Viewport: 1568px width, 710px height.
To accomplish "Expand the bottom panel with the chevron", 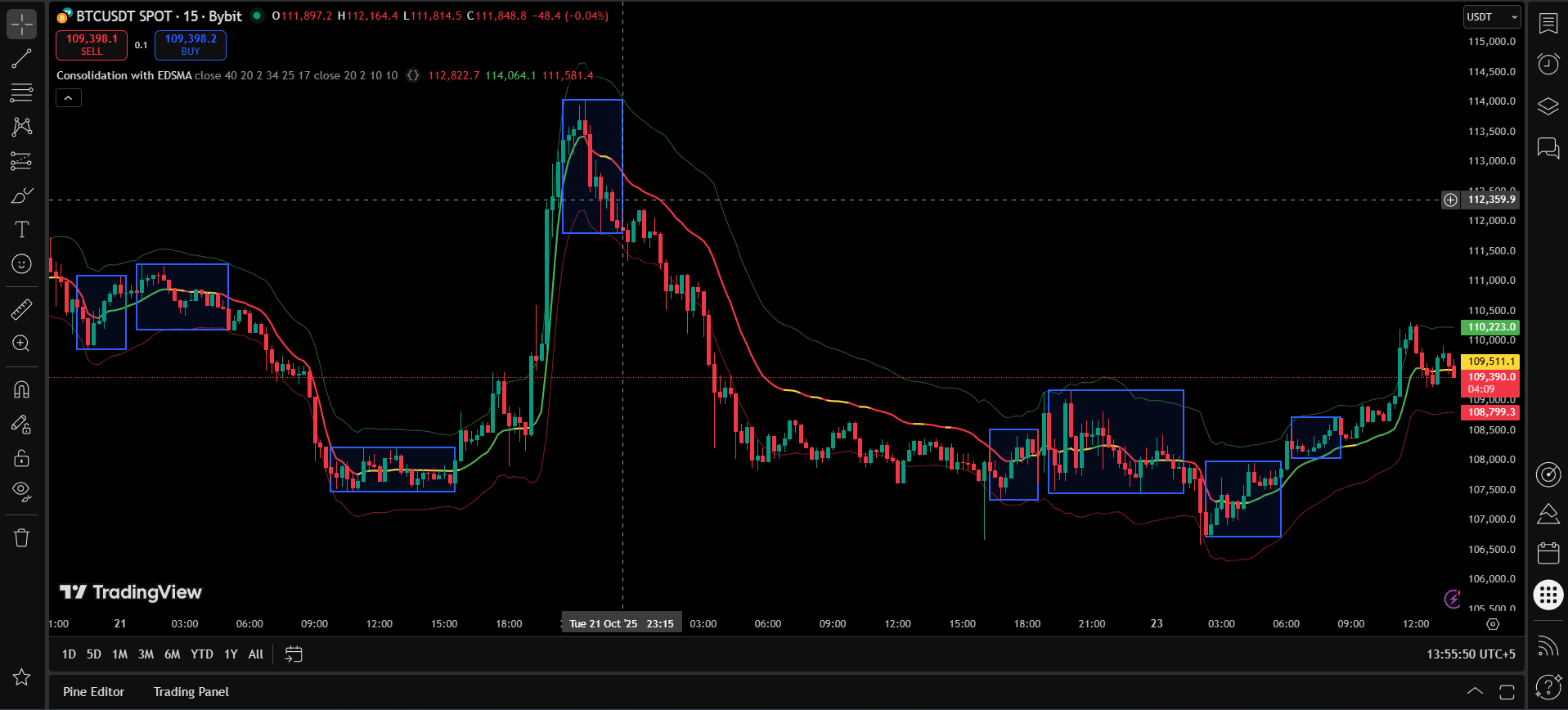I will (1475, 692).
